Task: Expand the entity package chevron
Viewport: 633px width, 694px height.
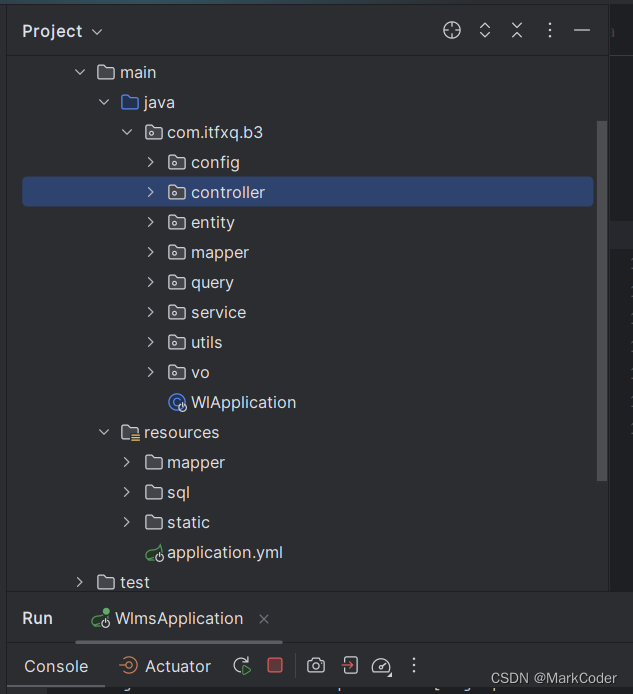Action: [x=151, y=222]
